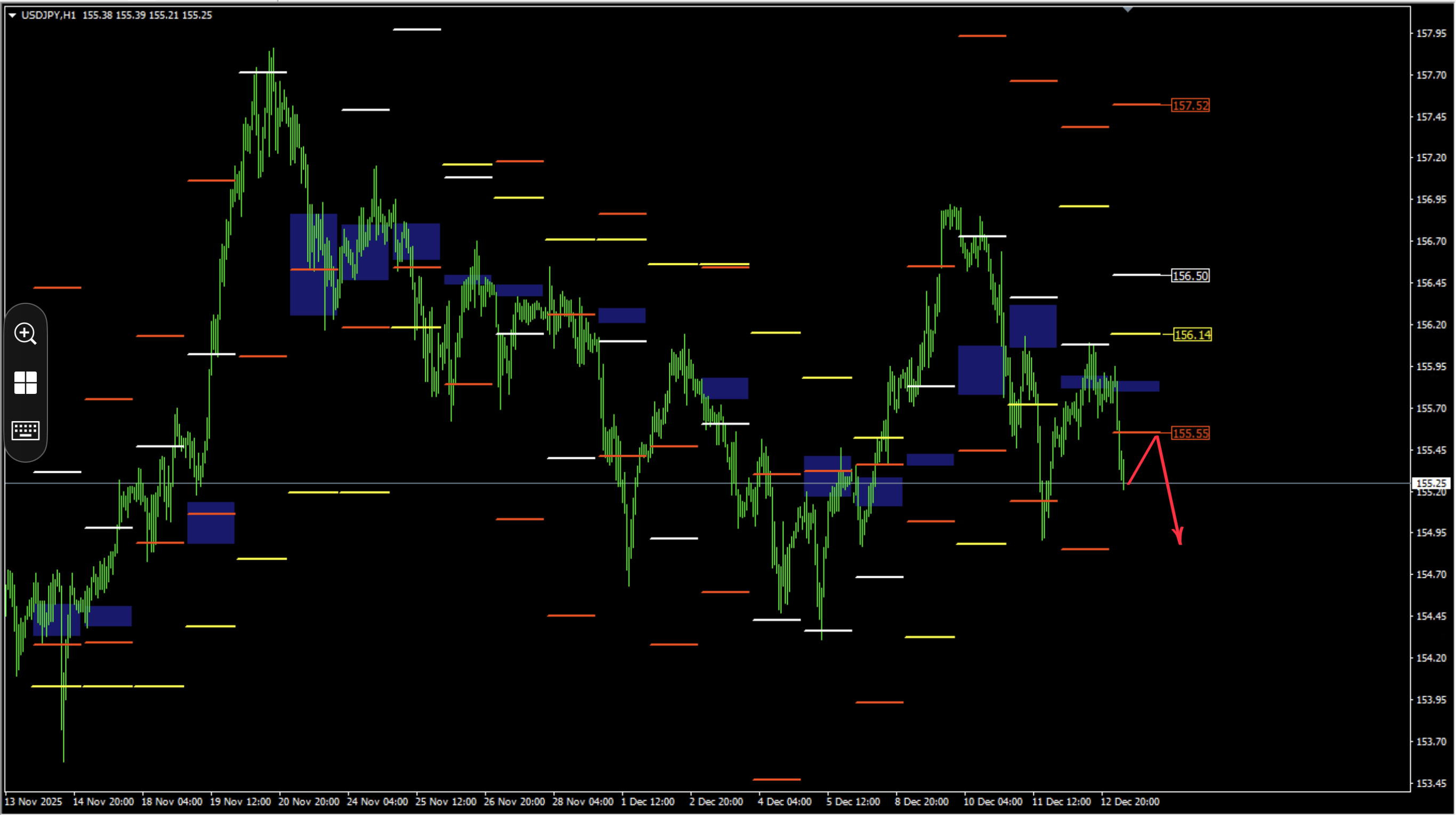Click the 153.45 price scale value
This screenshot has height=815, width=1456.
[1431, 784]
